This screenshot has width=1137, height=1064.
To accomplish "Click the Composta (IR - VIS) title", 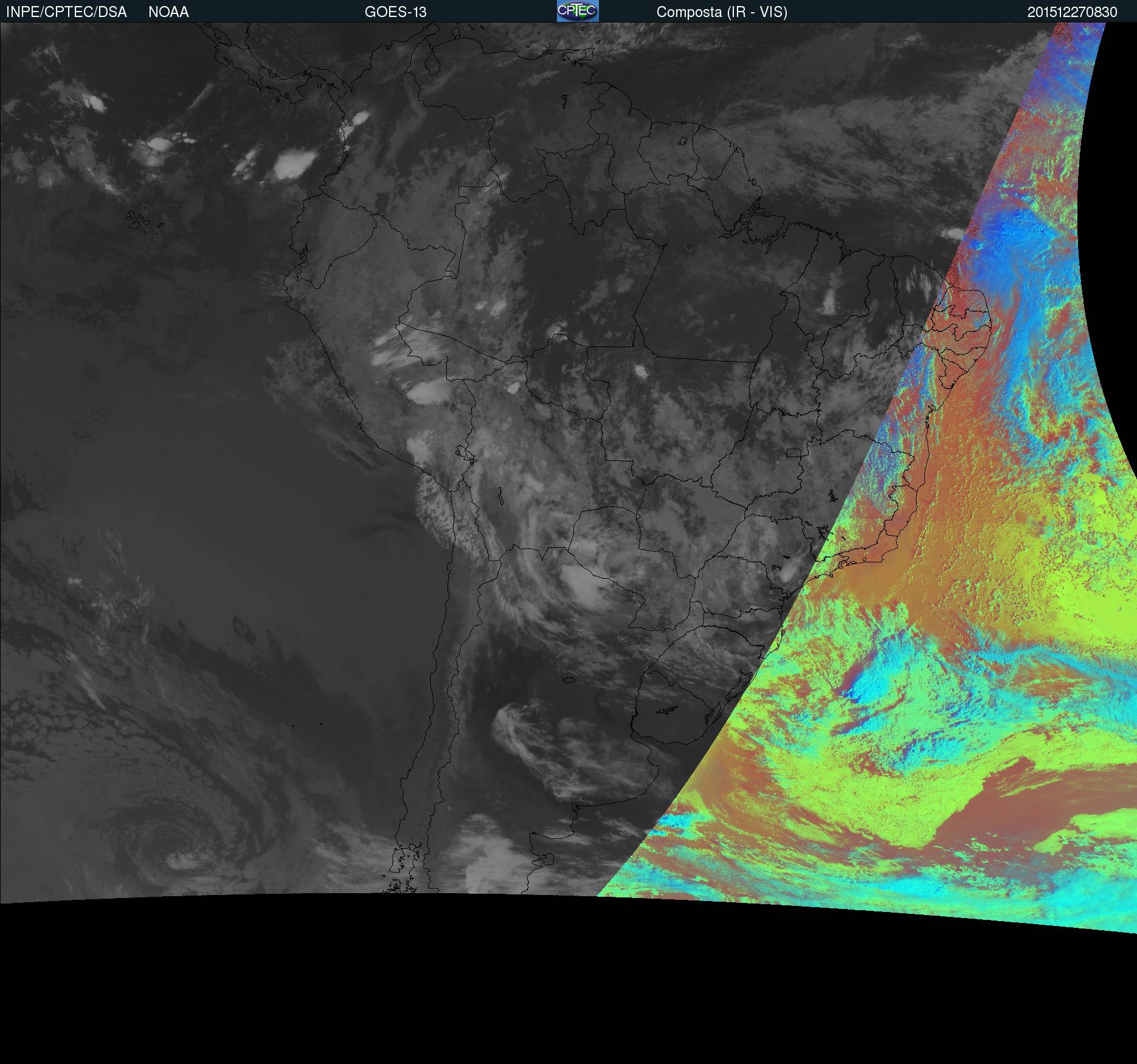I will pos(722,12).
